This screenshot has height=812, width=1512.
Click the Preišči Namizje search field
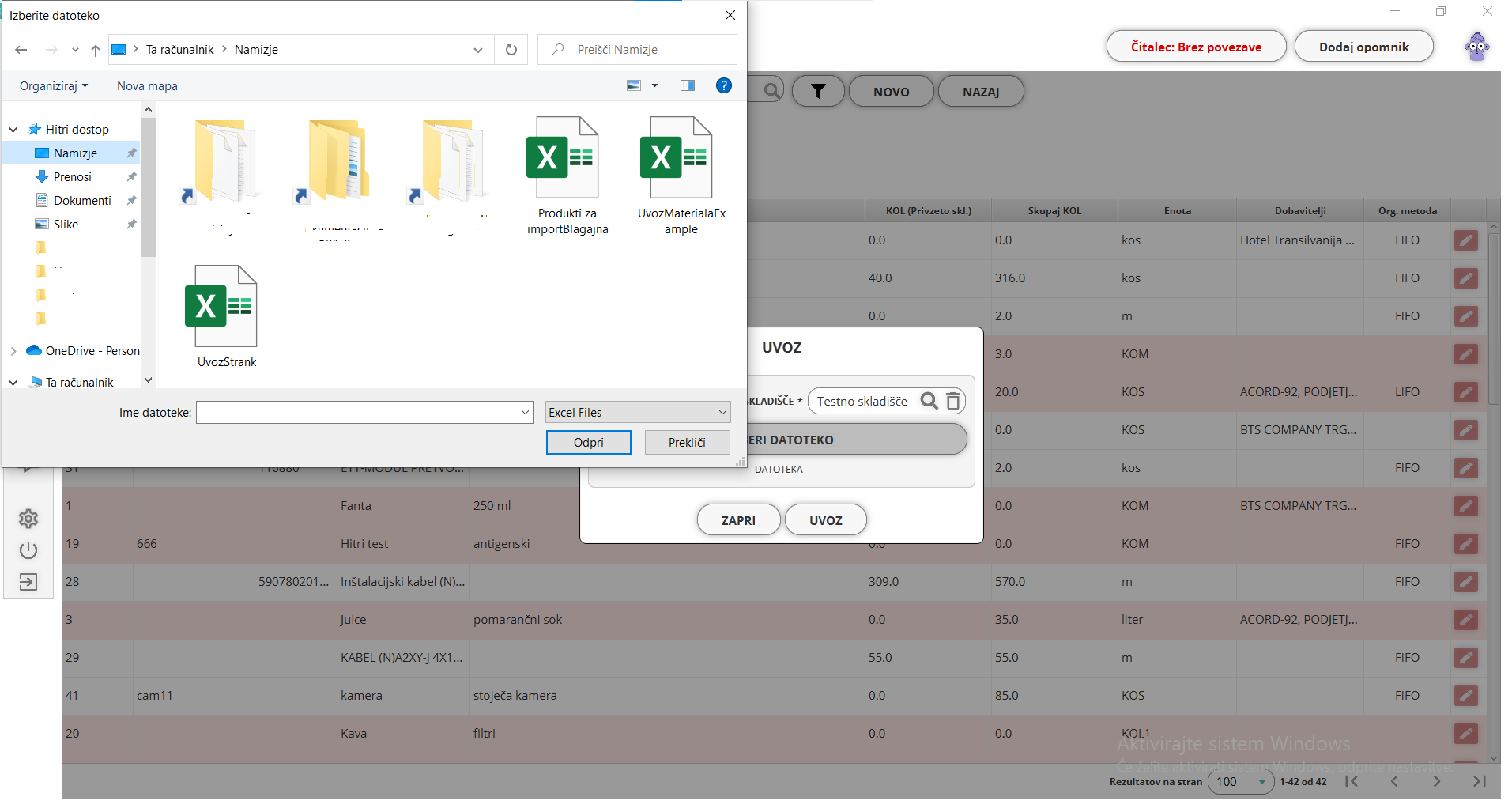[637, 50]
